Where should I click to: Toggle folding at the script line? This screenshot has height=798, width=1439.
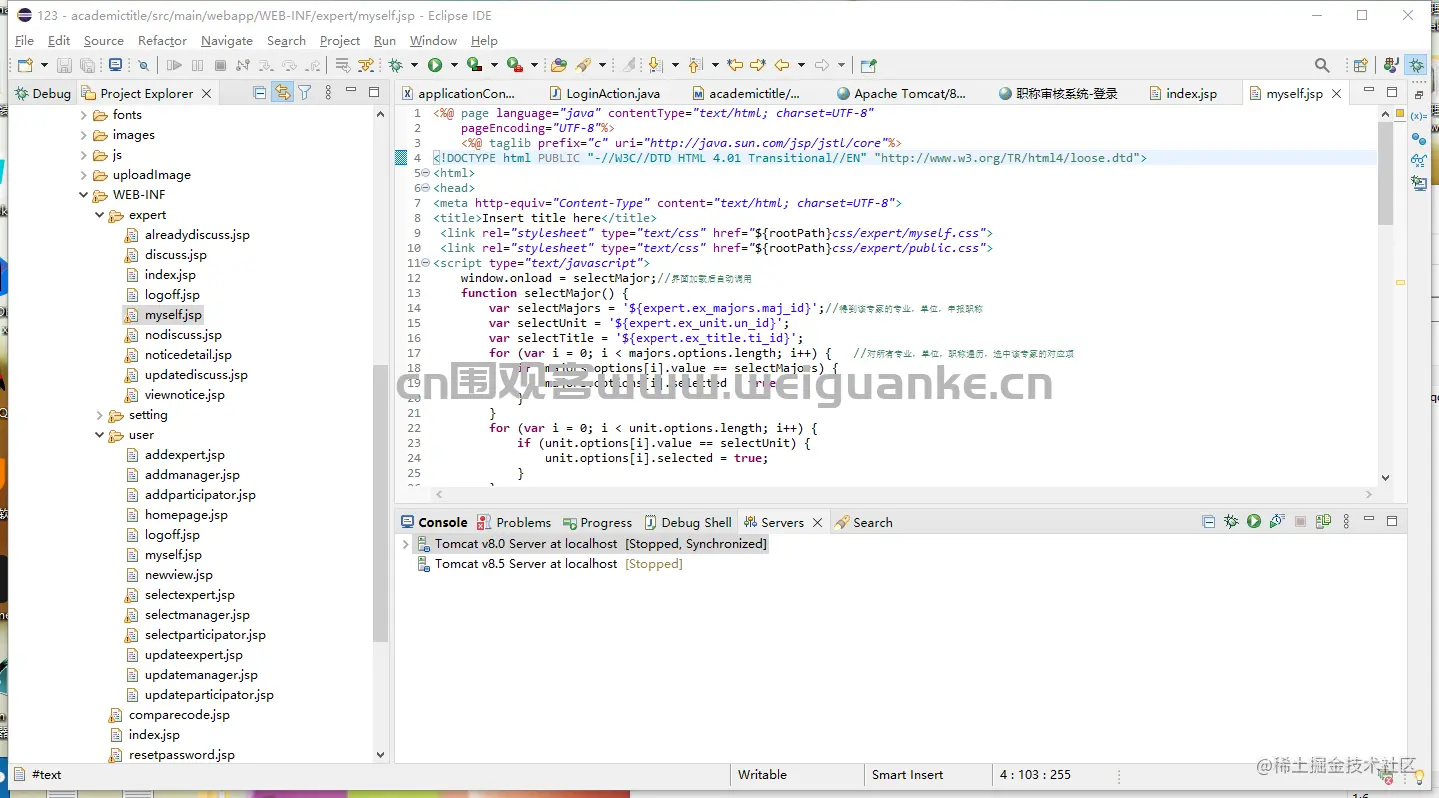(x=425, y=263)
